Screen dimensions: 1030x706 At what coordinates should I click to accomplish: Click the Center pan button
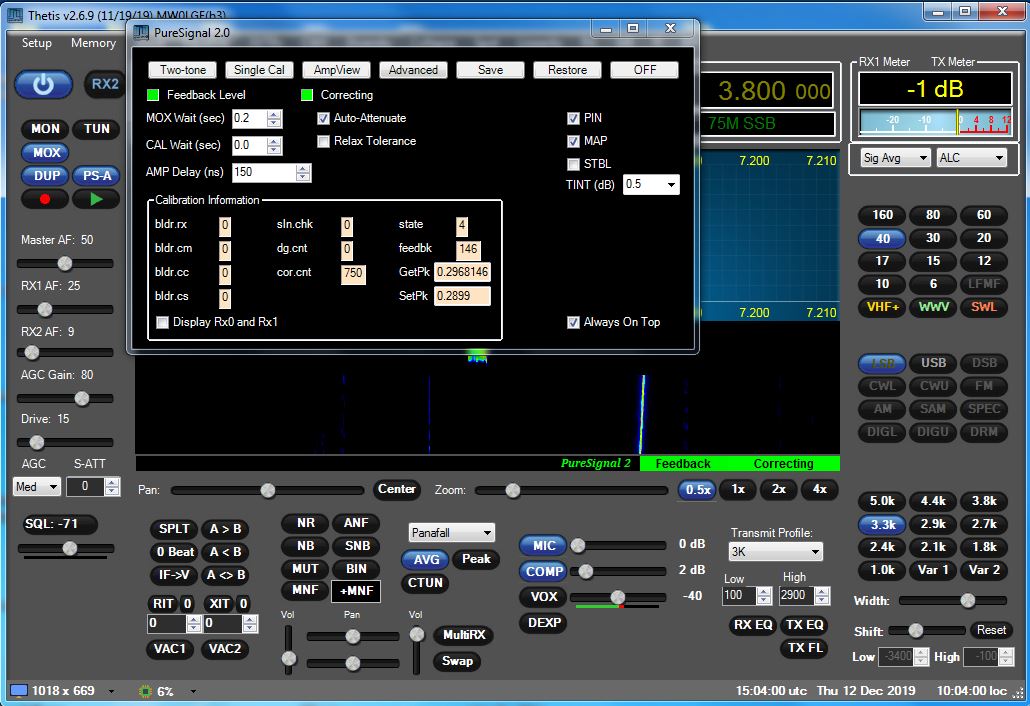pos(396,489)
